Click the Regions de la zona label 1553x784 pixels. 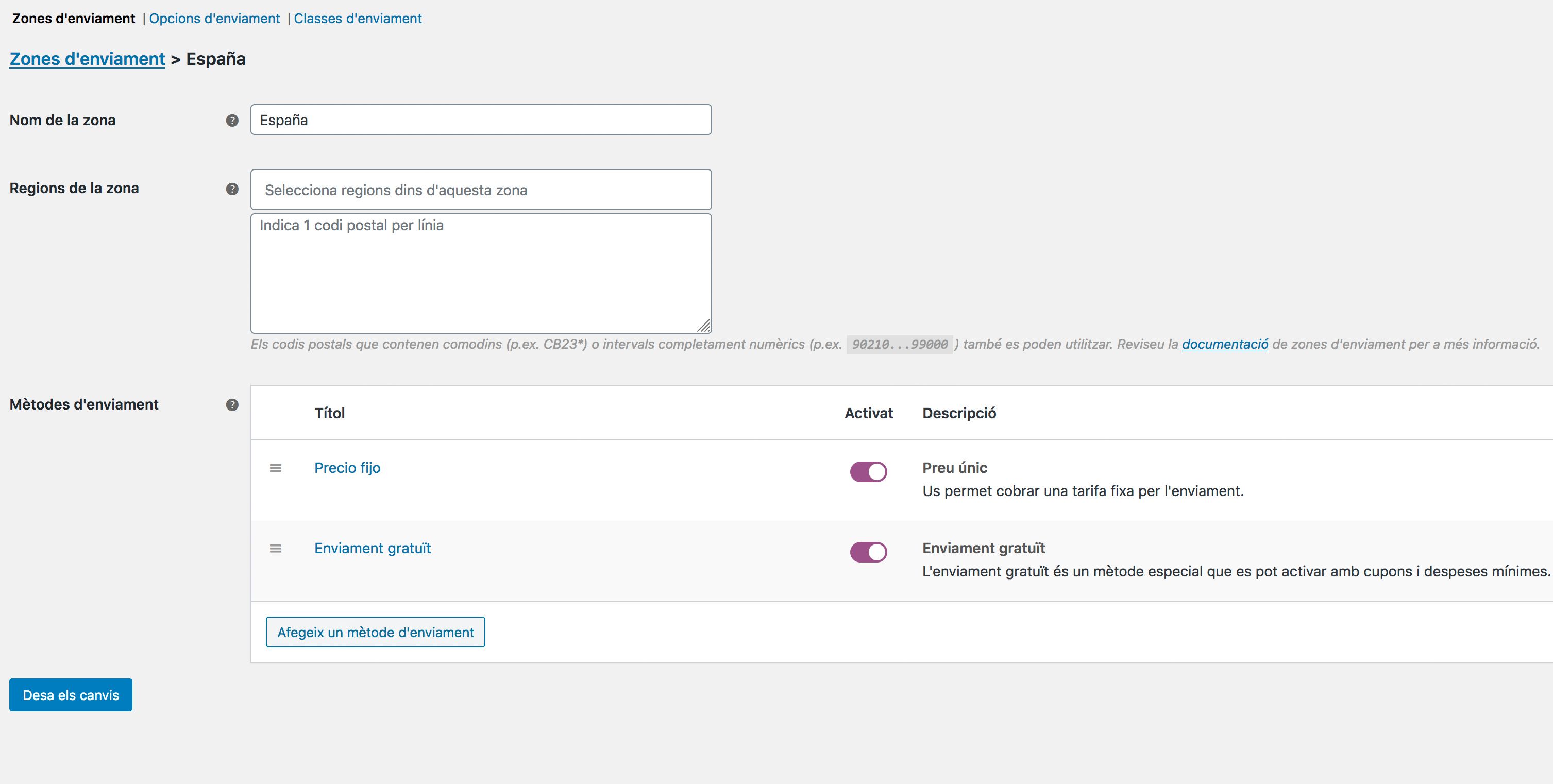[x=74, y=188]
